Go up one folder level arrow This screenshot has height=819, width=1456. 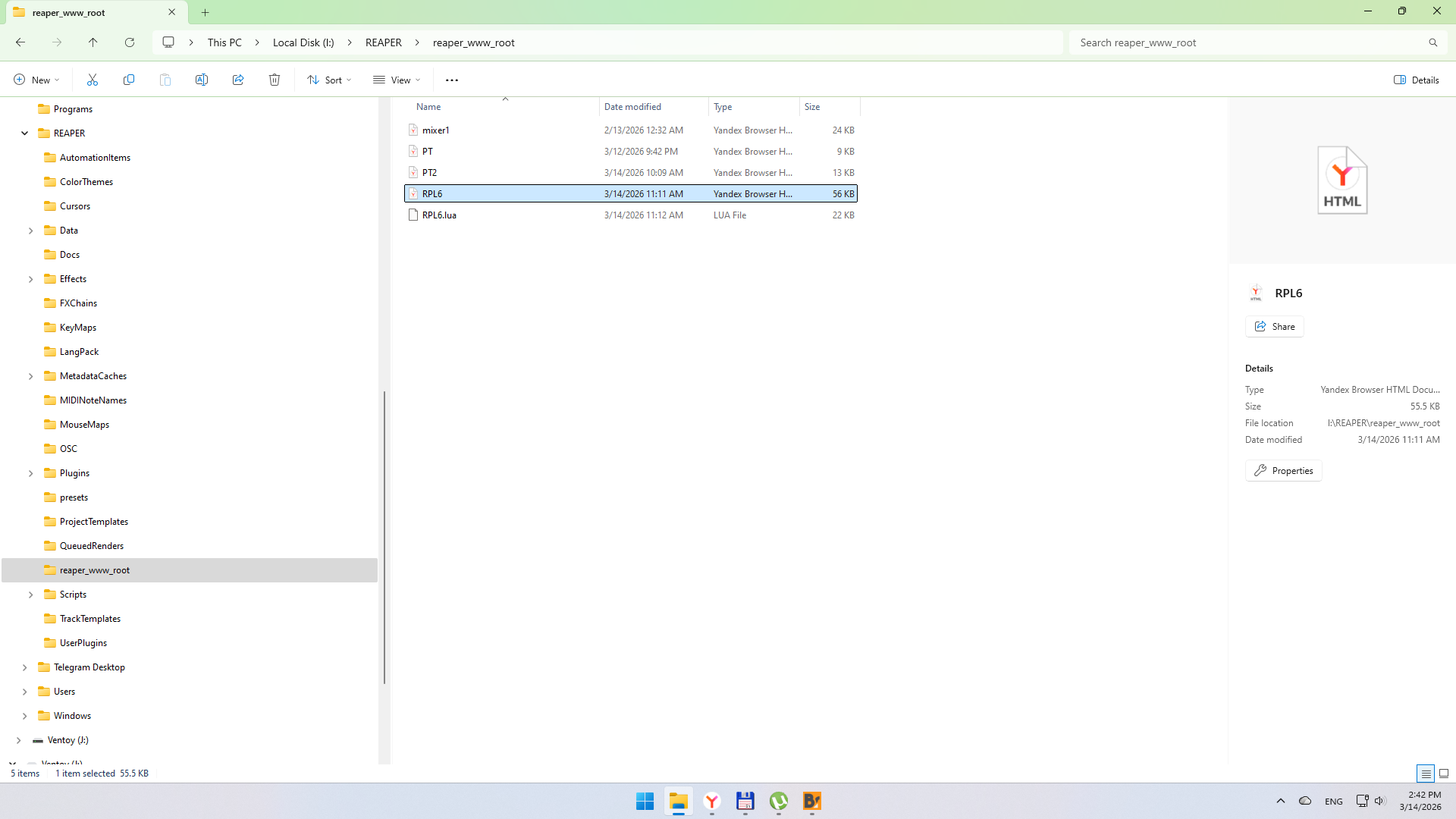(93, 42)
